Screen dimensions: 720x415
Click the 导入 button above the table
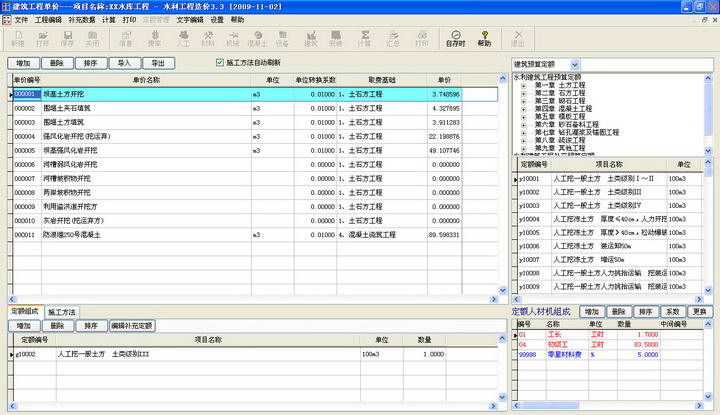[124, 63]
